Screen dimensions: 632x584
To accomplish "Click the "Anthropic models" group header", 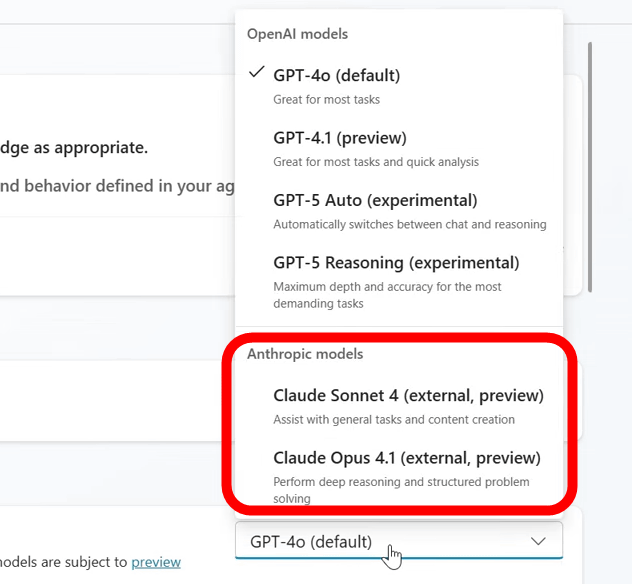I will coord(305,354).
